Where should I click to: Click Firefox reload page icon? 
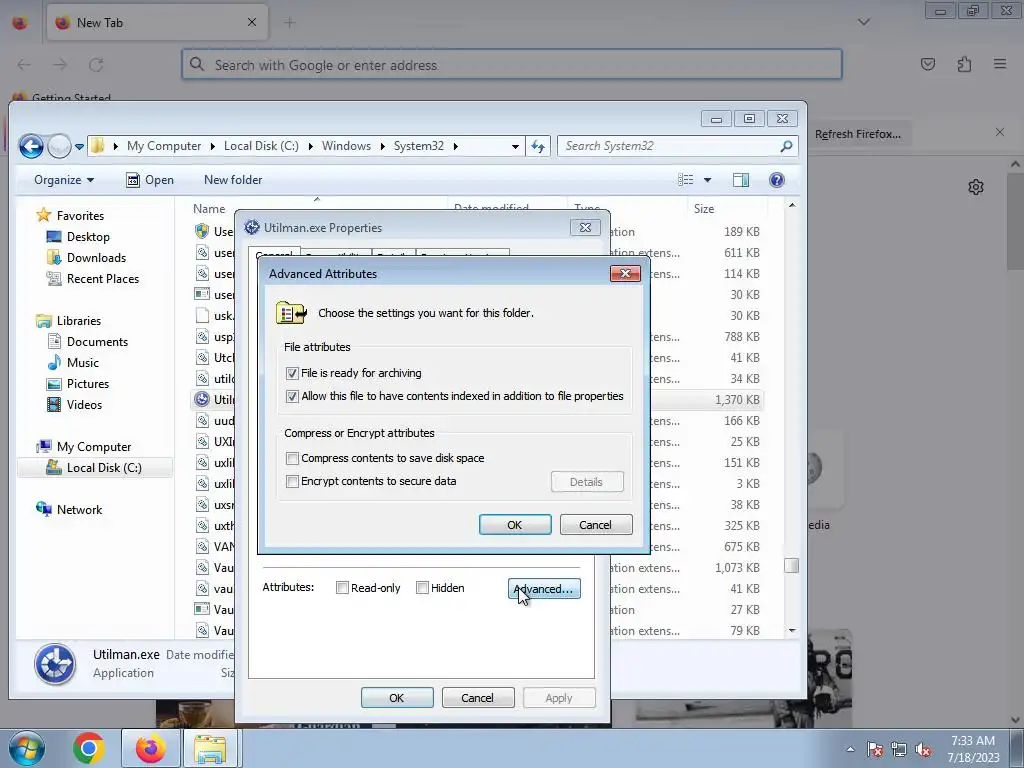[96, 65]
